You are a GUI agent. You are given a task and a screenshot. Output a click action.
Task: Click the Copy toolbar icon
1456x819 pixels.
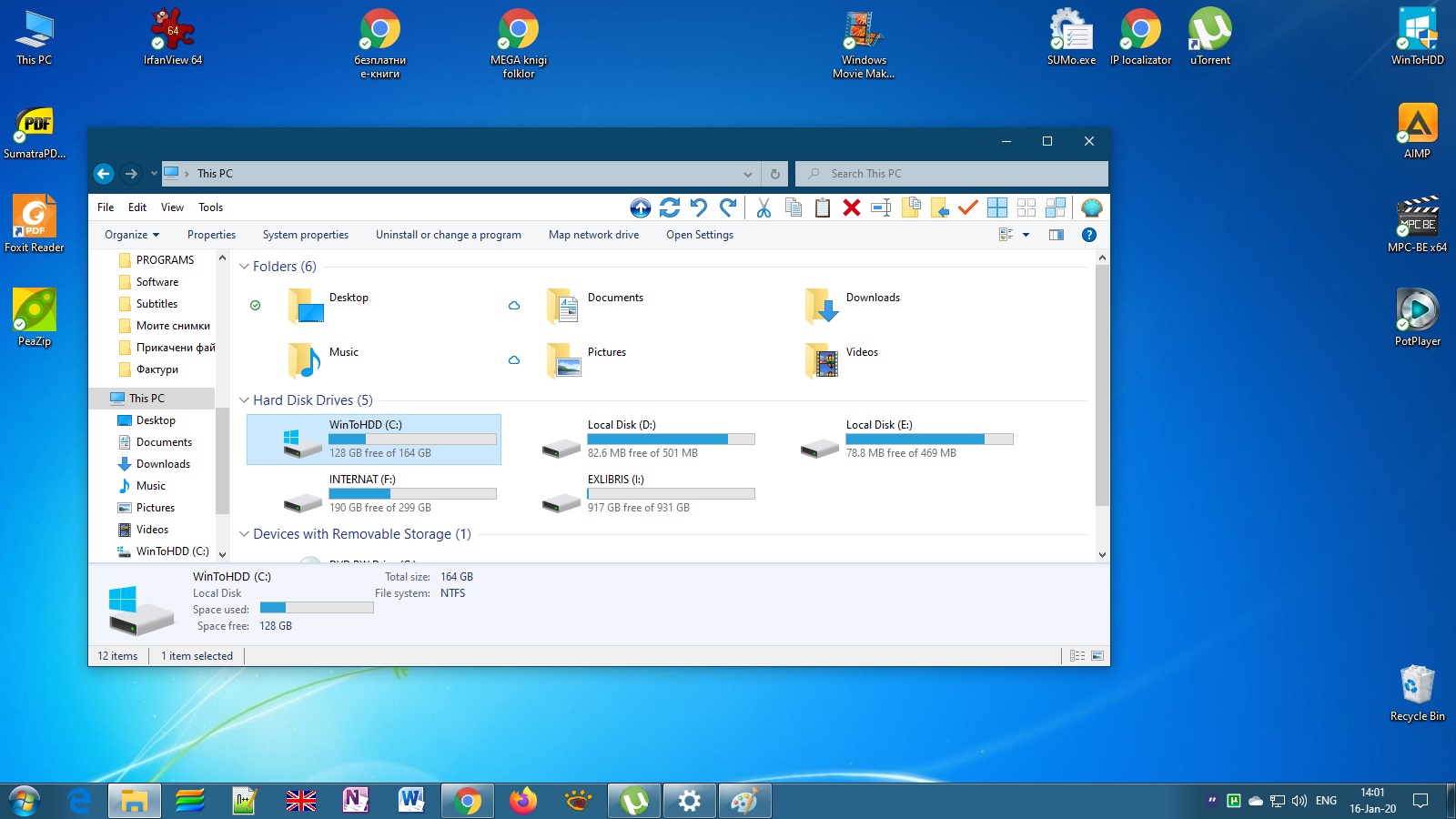coord(793,207)
